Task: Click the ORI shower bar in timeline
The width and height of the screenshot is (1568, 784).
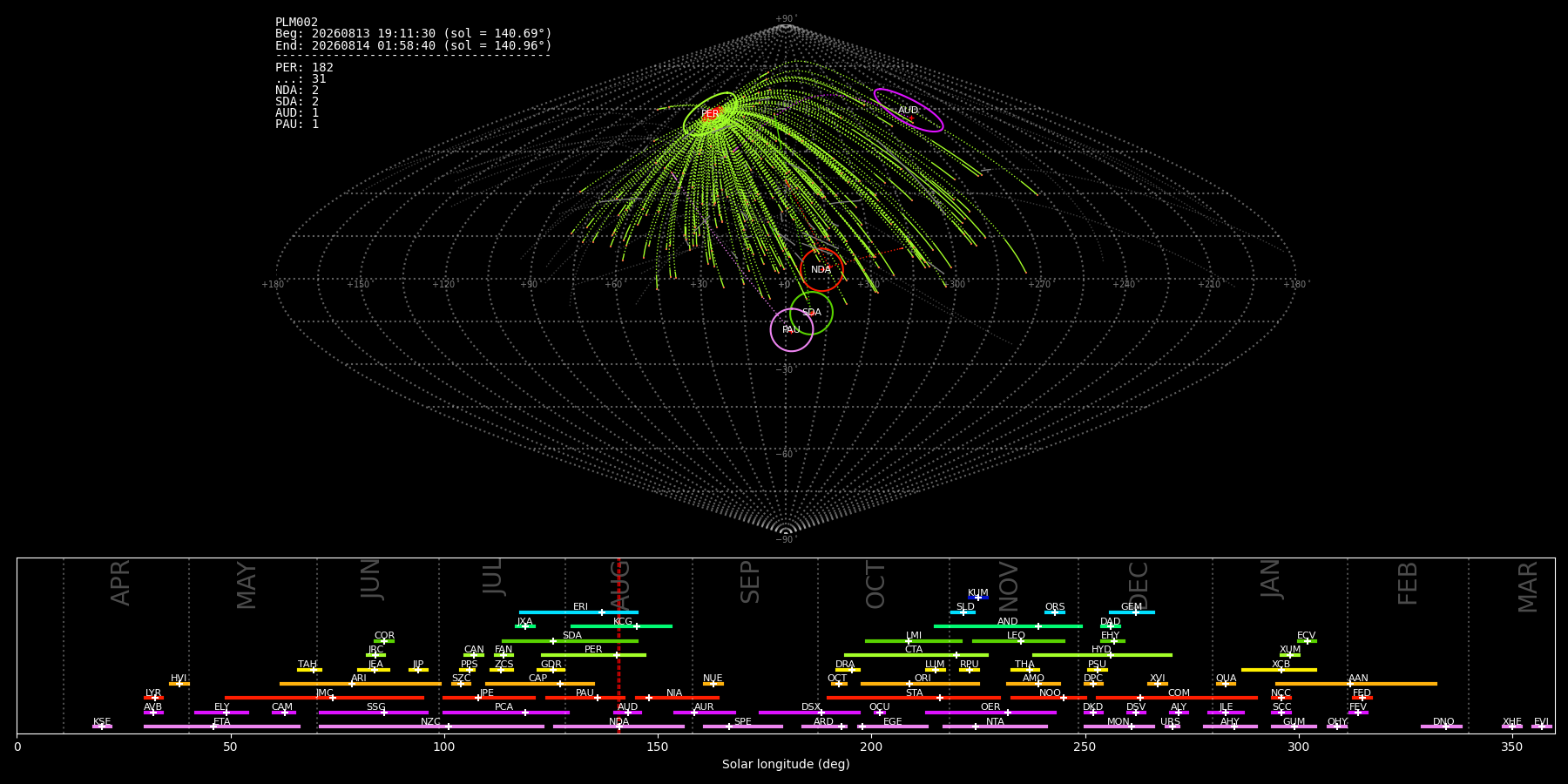Action: (920, 684)
